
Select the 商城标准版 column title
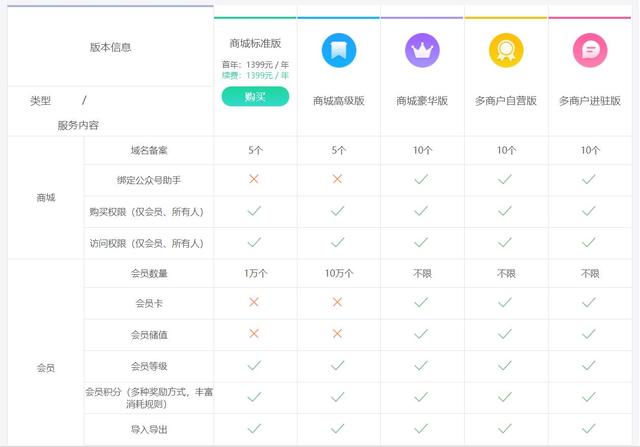point(255,43)
